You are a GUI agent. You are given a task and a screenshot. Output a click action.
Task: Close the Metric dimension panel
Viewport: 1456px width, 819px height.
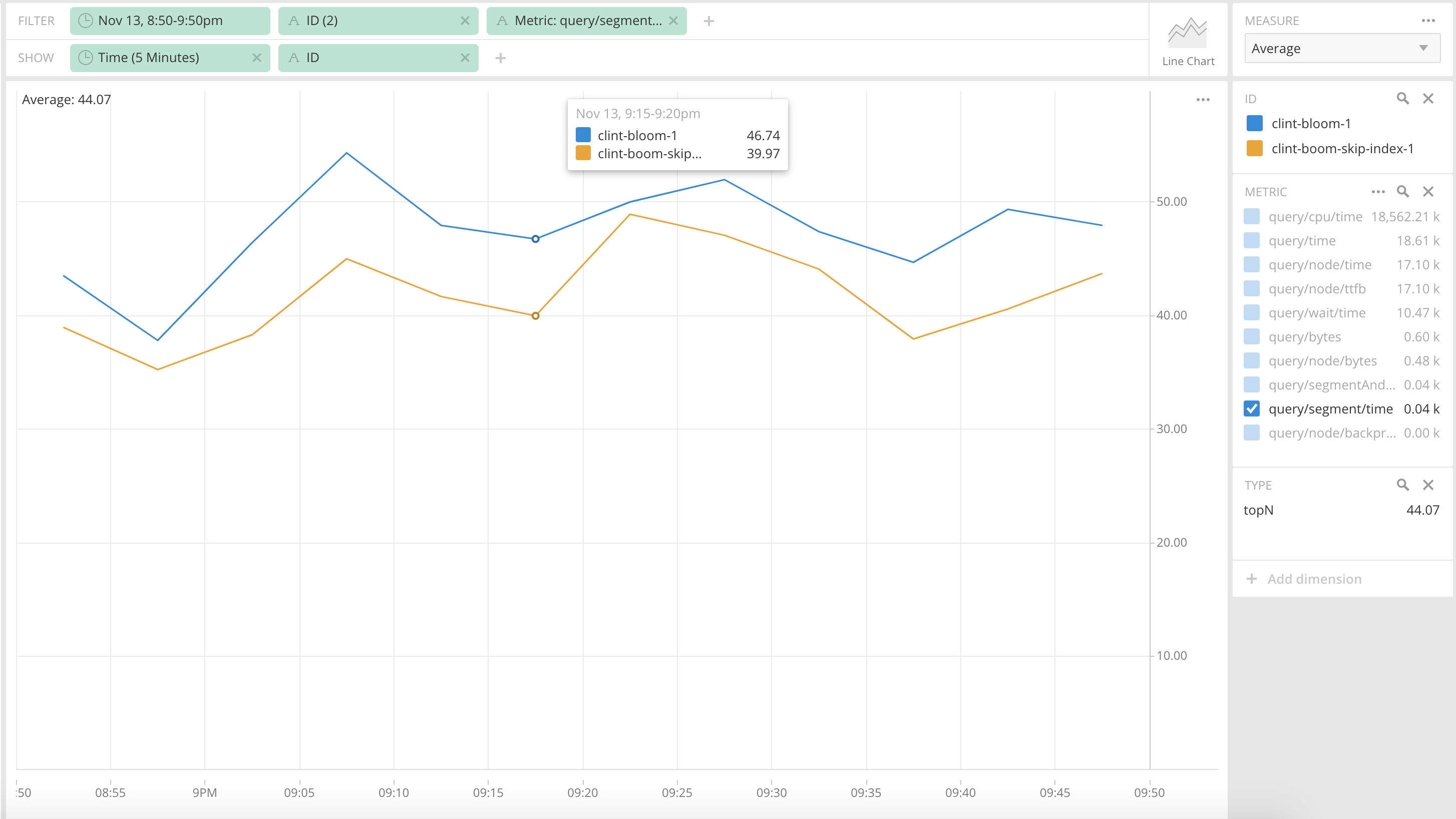(x=1428, y=192)
